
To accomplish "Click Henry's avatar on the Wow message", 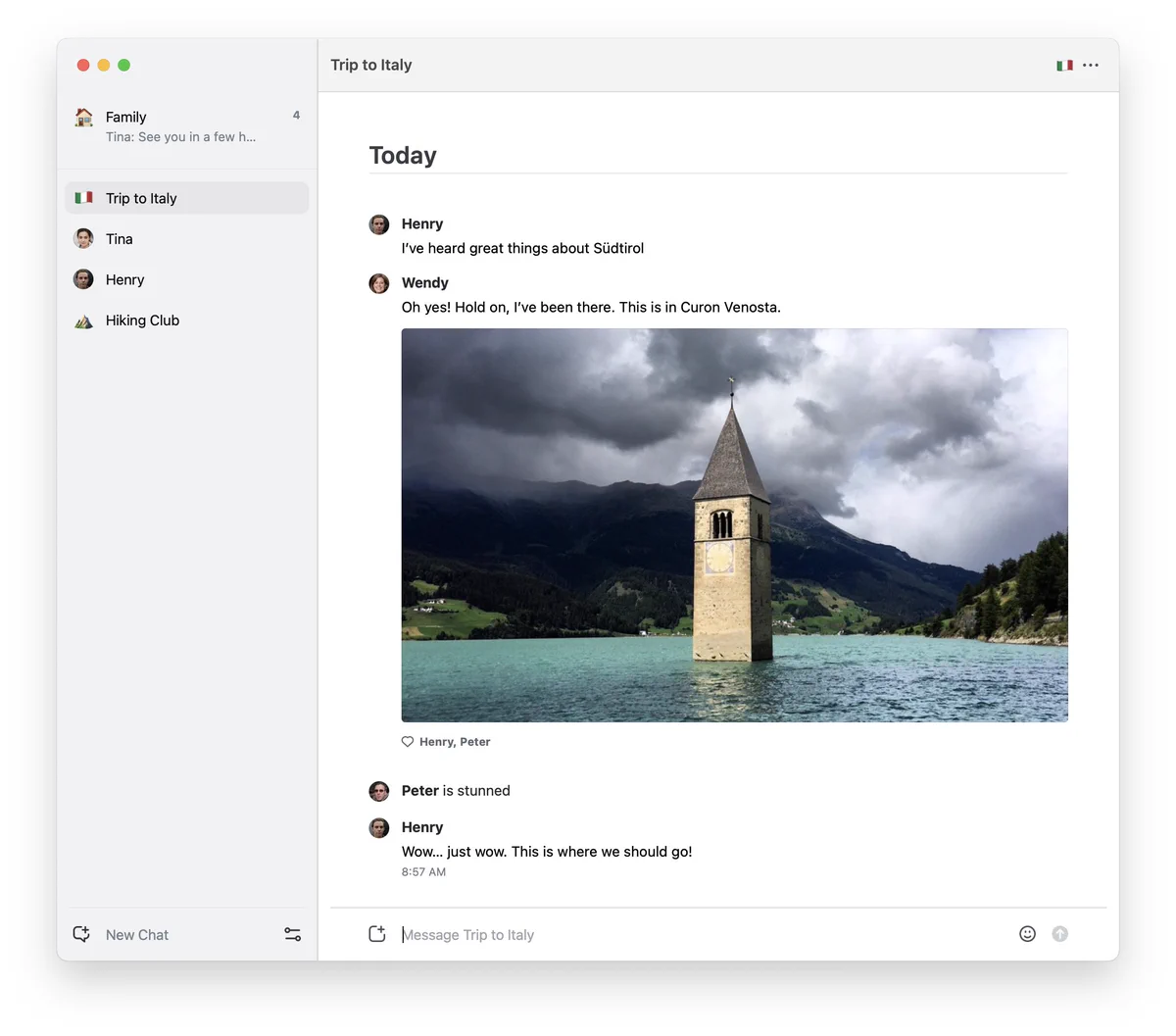I will 379,828.
